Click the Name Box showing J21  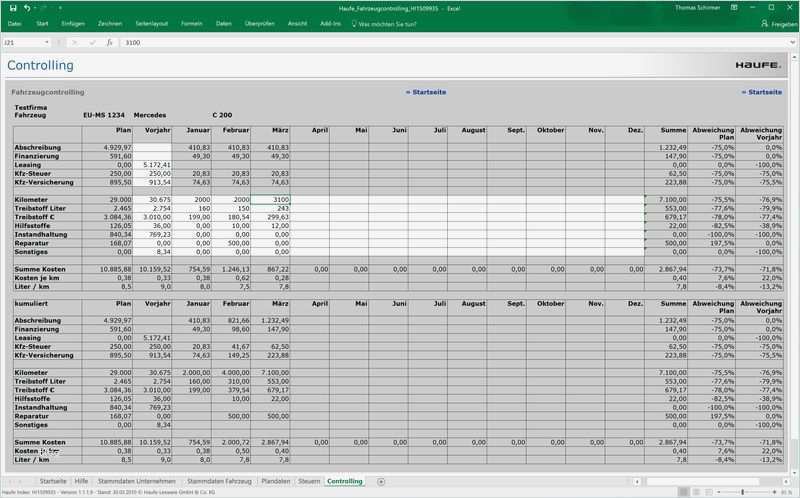click(x=22, y=42)
